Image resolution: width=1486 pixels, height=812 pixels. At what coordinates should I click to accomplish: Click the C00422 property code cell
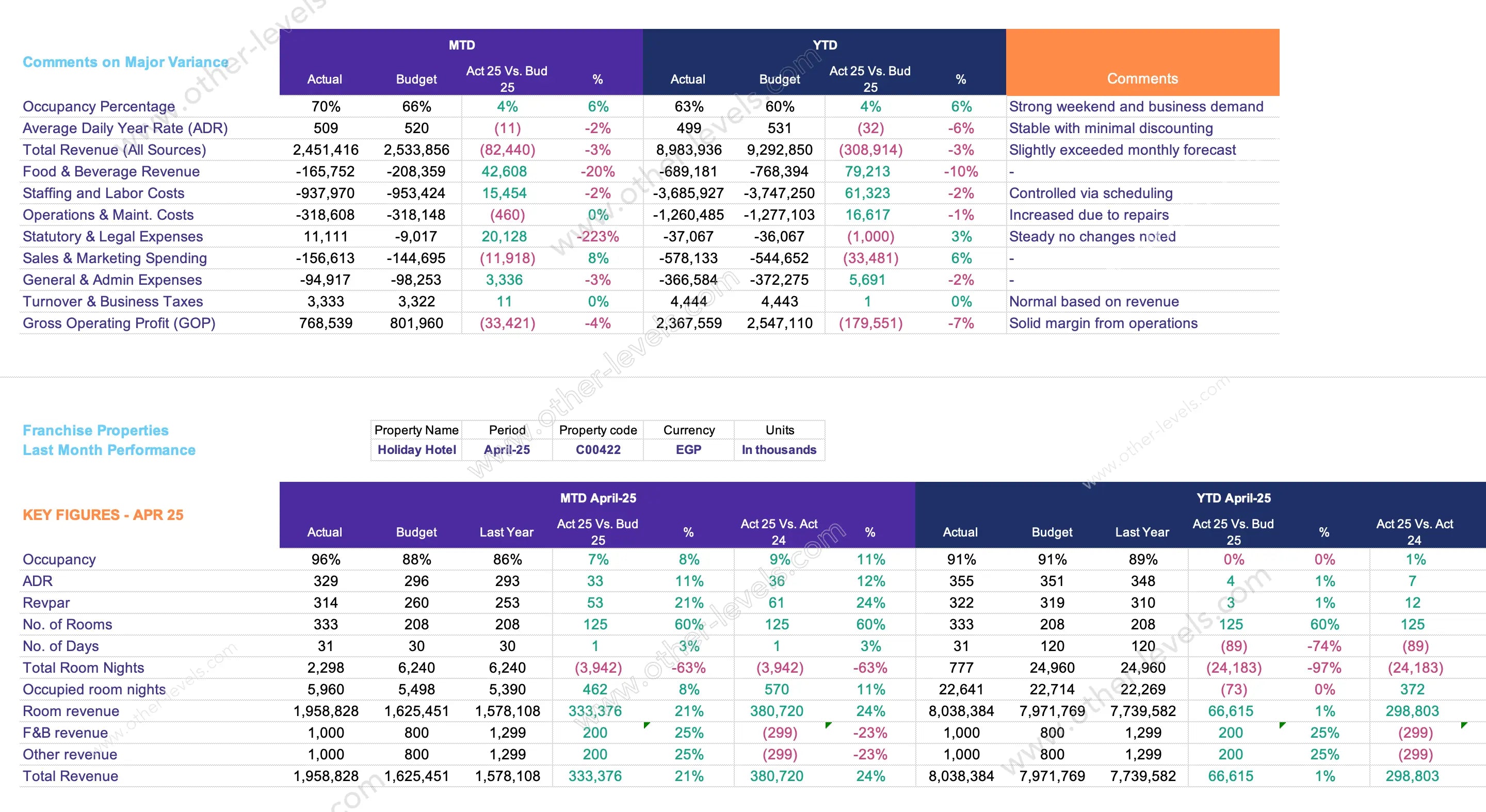pyautogui.click(x=597, y=450)
